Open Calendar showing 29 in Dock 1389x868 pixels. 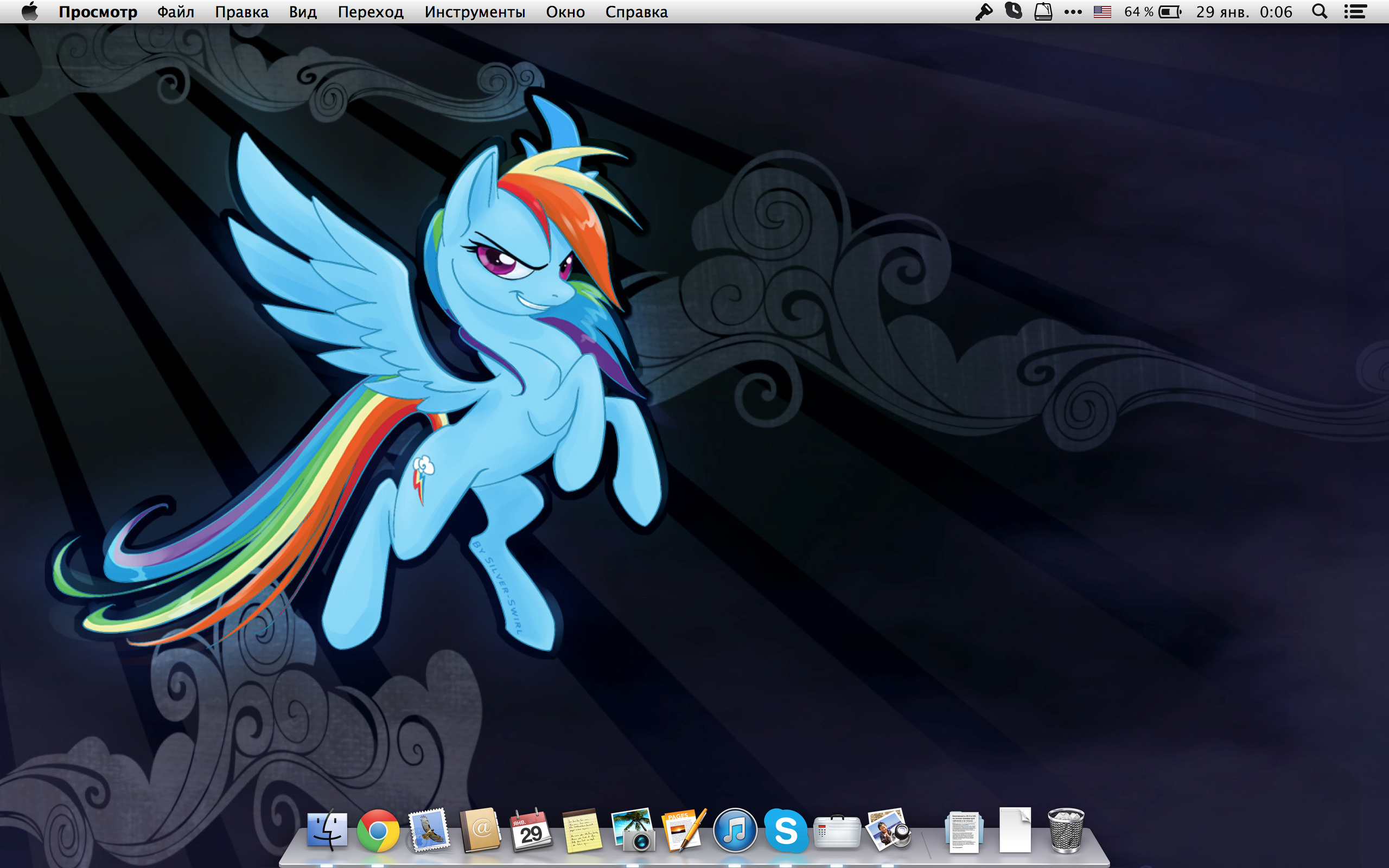point(530,831)
